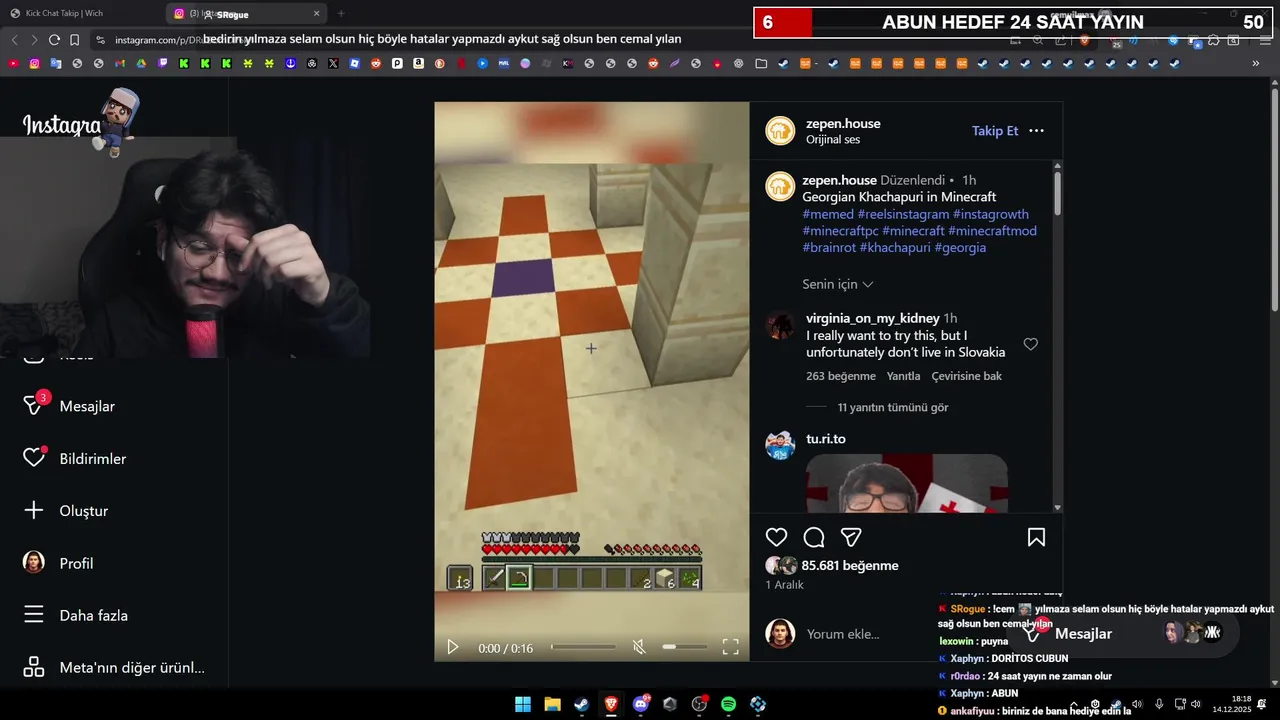Open the three-dot post options menu

tap(1036, 131)
